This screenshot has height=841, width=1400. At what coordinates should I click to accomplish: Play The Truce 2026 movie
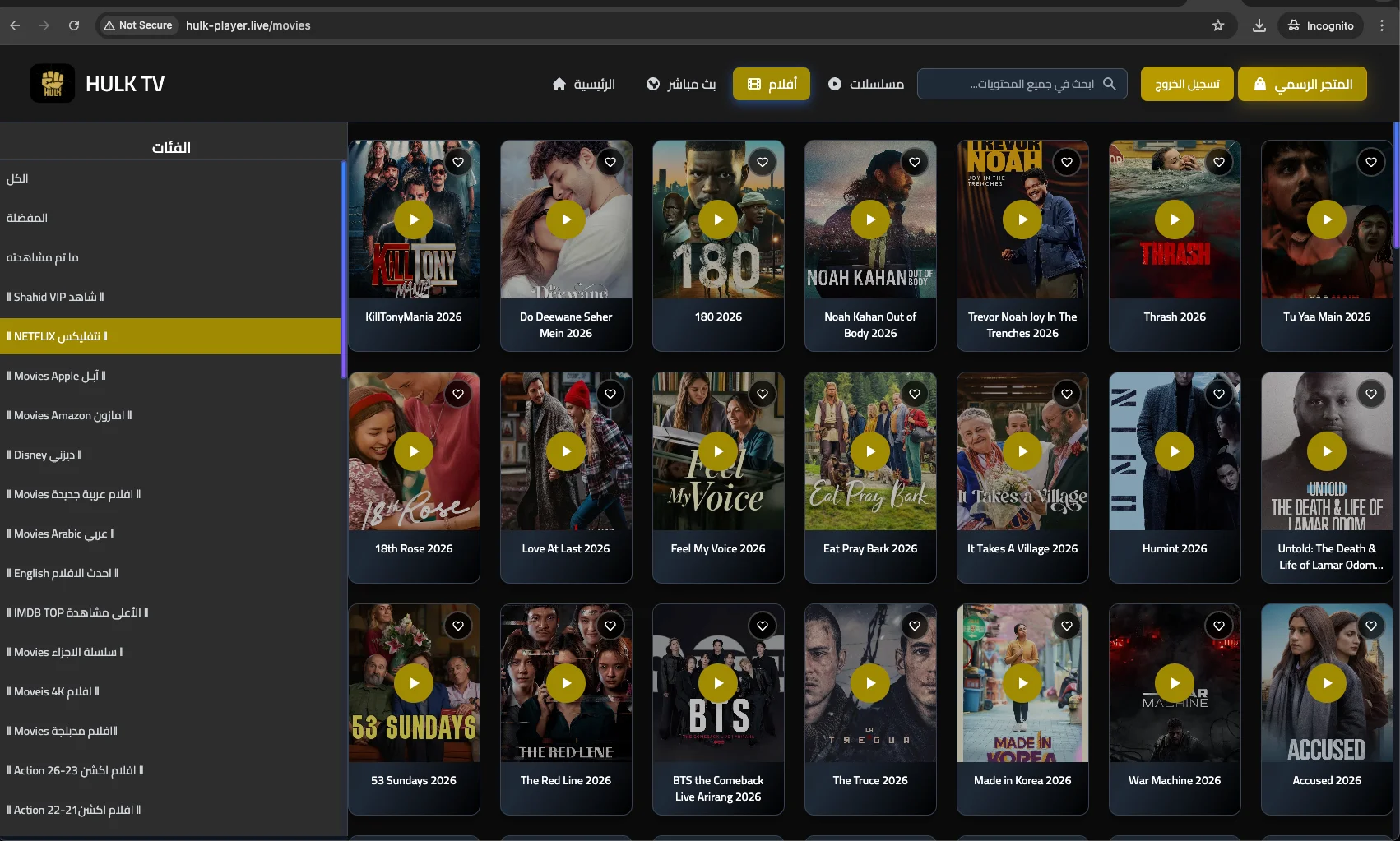[870, 683]
